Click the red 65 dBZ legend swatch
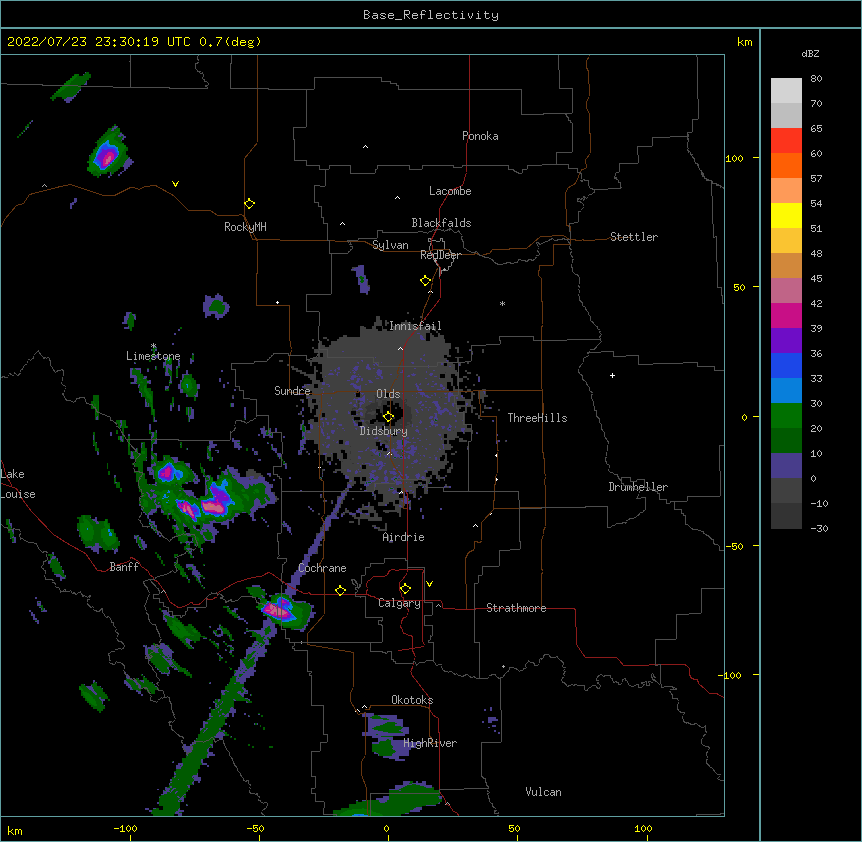862x842 pixels. click(x=786, y=141)
